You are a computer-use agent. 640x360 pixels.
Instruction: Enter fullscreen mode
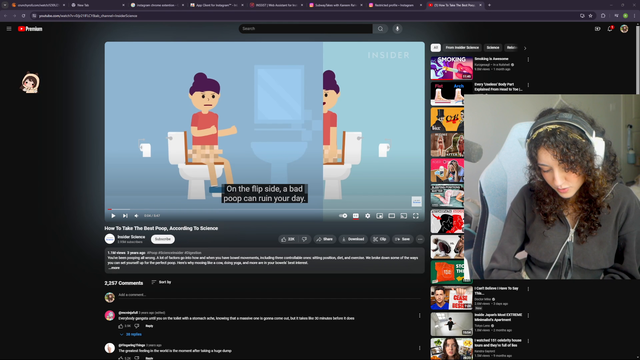point(416,216)
